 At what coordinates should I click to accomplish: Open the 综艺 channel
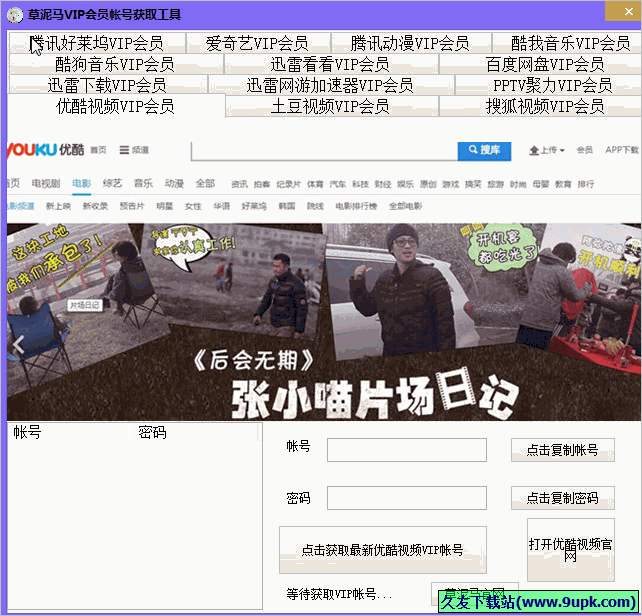(112, 183)
